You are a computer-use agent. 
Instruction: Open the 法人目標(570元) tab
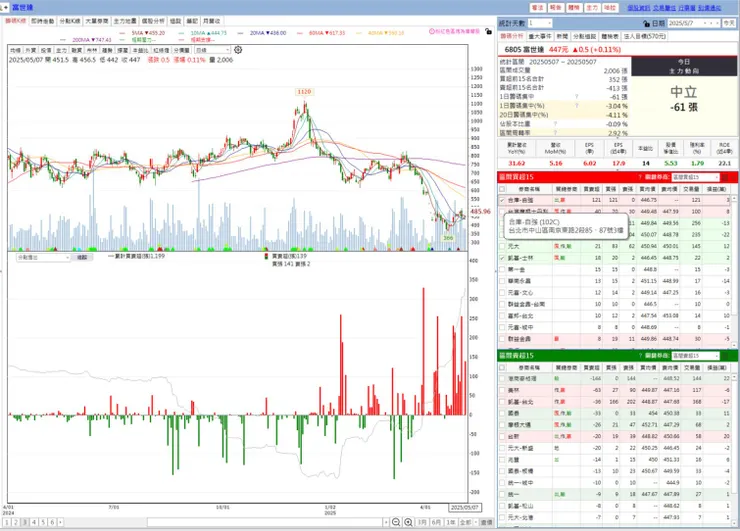pos(645,36)
